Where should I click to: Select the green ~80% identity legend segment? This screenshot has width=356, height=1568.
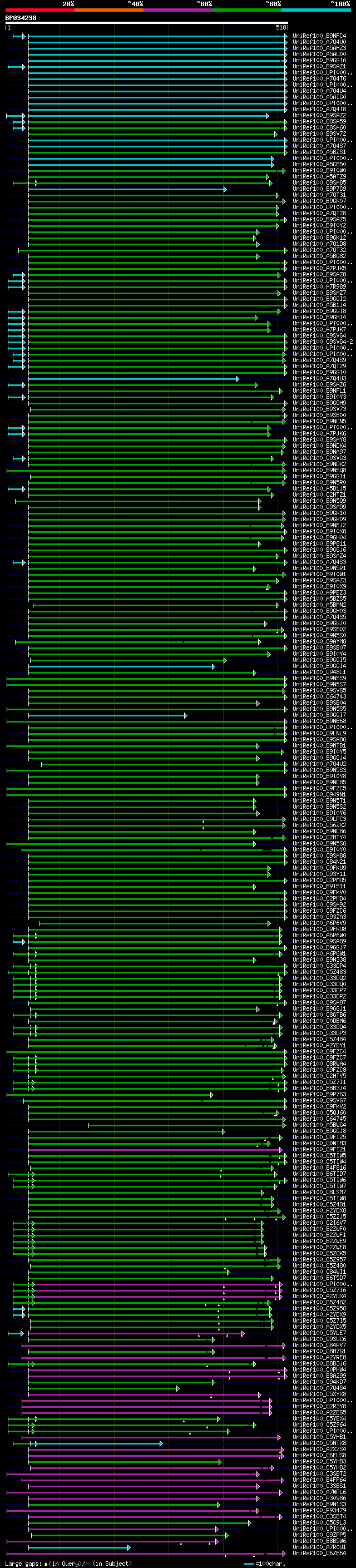[247, 10]
